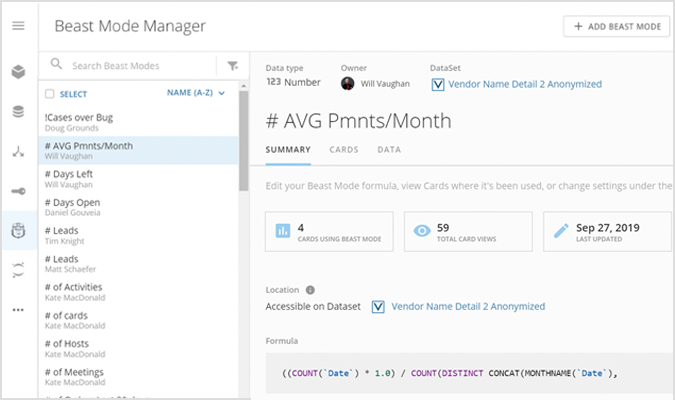Switch to the CARDS tab
The width and height of the screenshot is (675, 400).
point(344,150)
